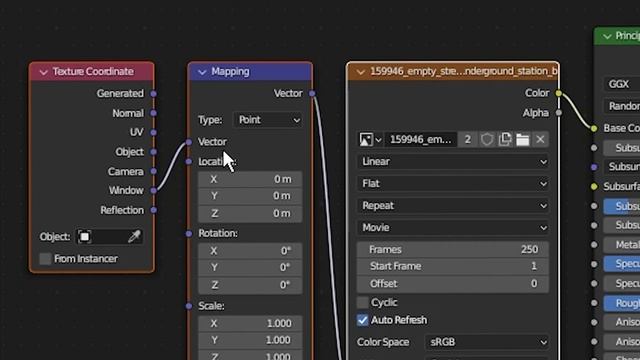This screenshot has height=360, width=640.
Task: Pick object with the eyedropper icon
Action: [134, 236]
